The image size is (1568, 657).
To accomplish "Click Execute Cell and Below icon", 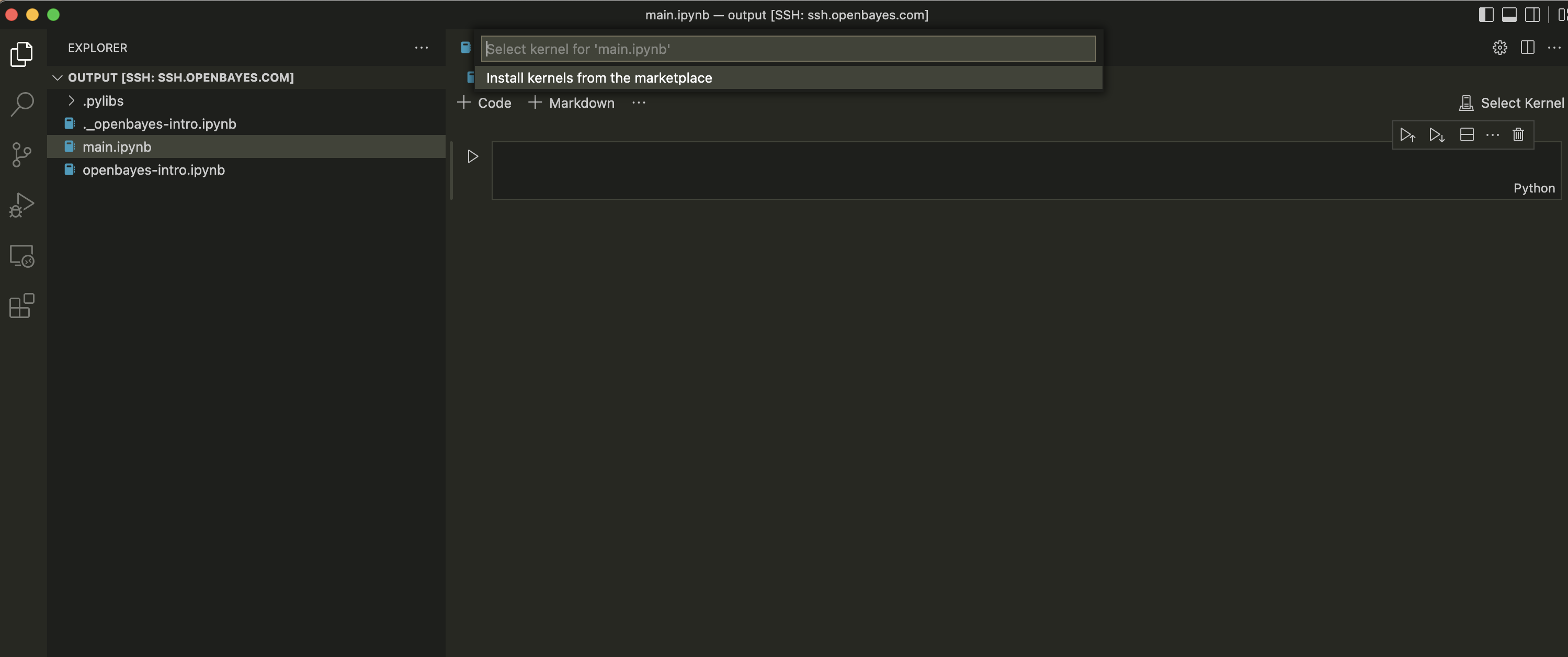I will [1437, 134].
